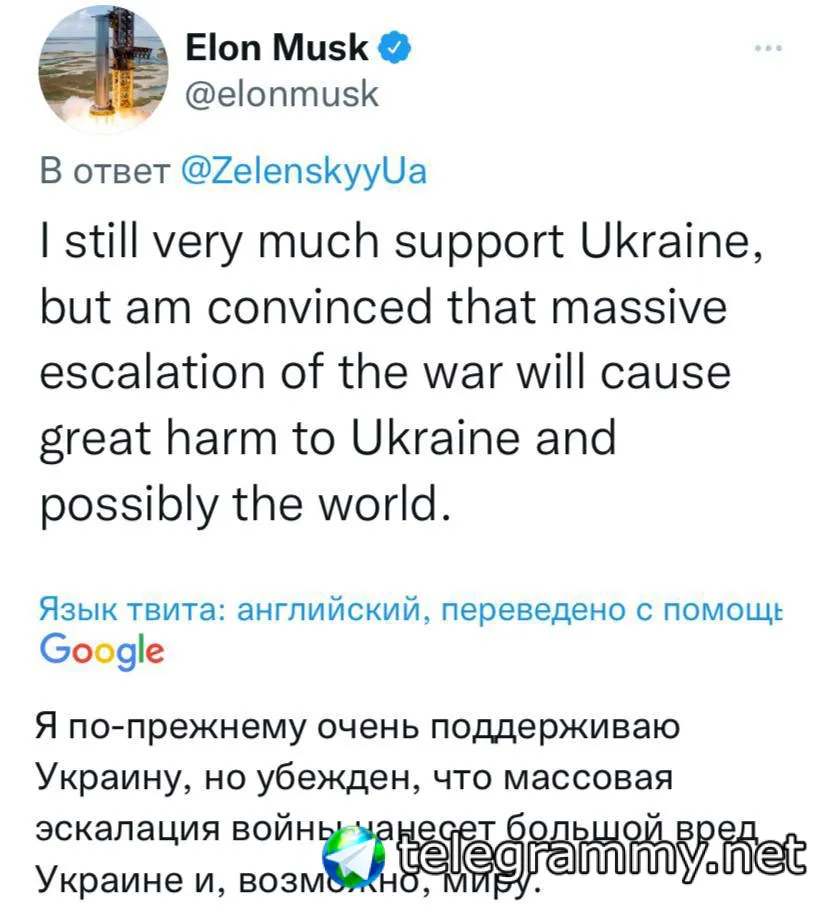Click the 'В ответ' reply label
The image size is (825, 917).
(x=104, y=172)
